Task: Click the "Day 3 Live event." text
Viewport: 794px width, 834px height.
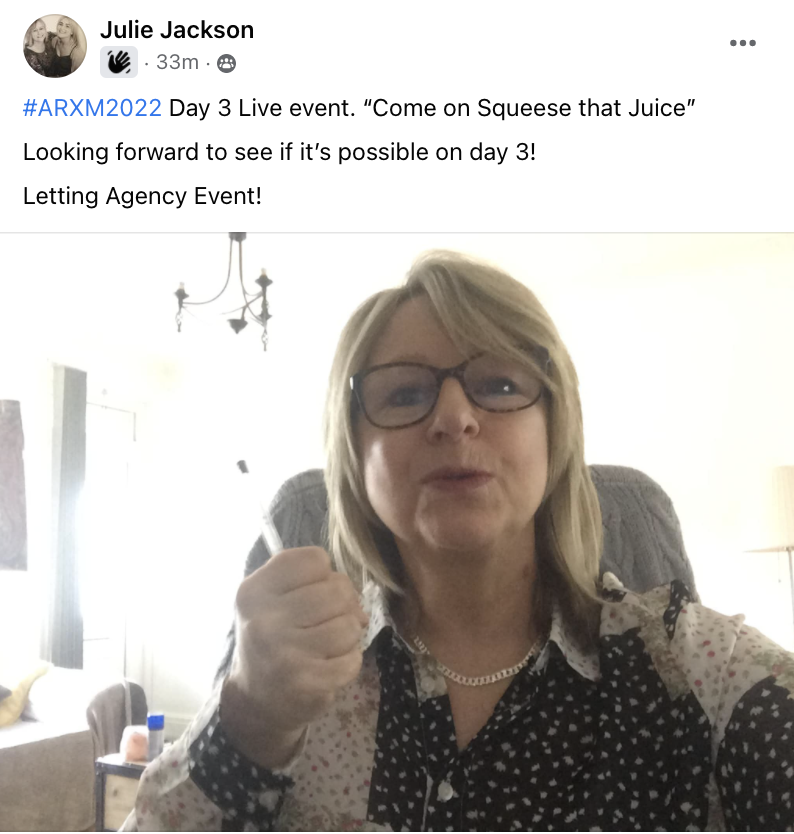Action: [262, 108]
